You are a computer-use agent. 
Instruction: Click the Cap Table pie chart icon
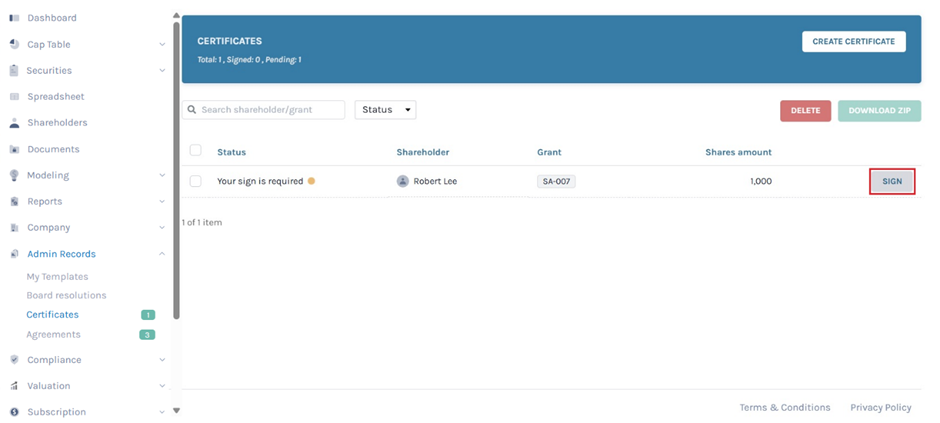(x=14, y=44)
